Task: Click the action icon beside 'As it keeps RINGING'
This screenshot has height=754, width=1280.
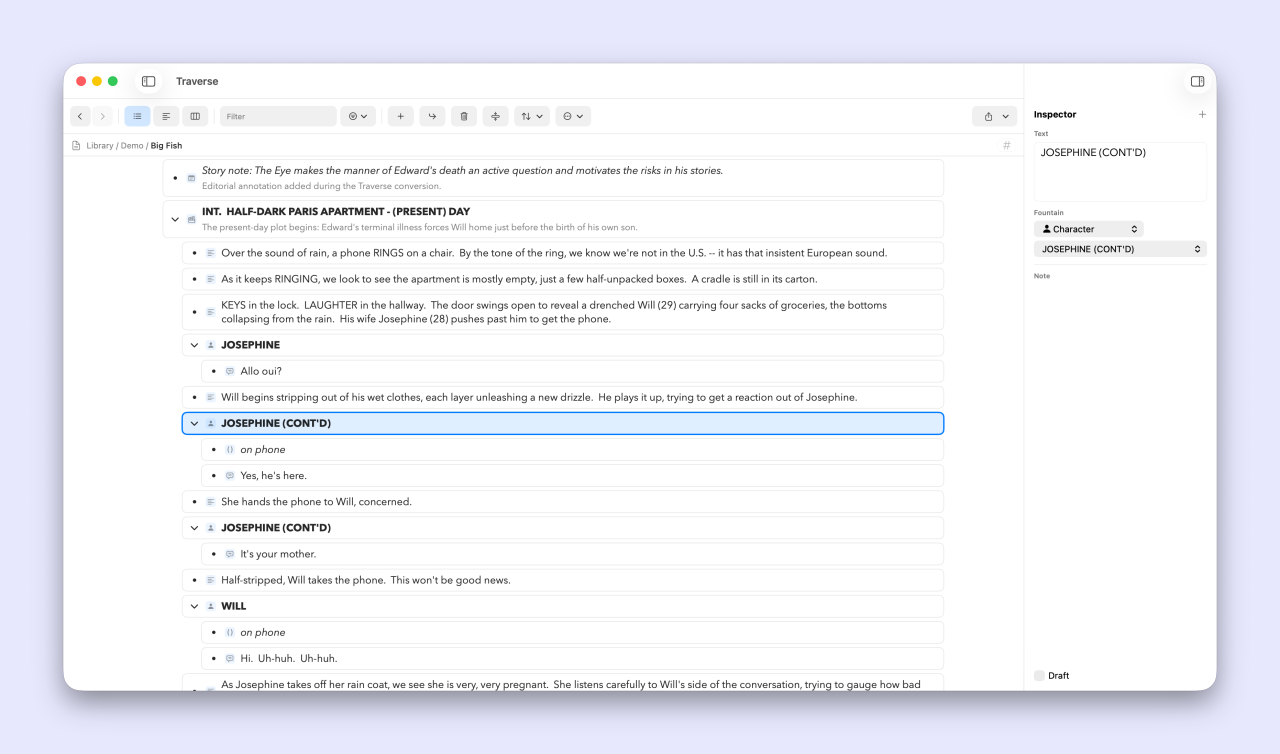Action: point(211,279)
